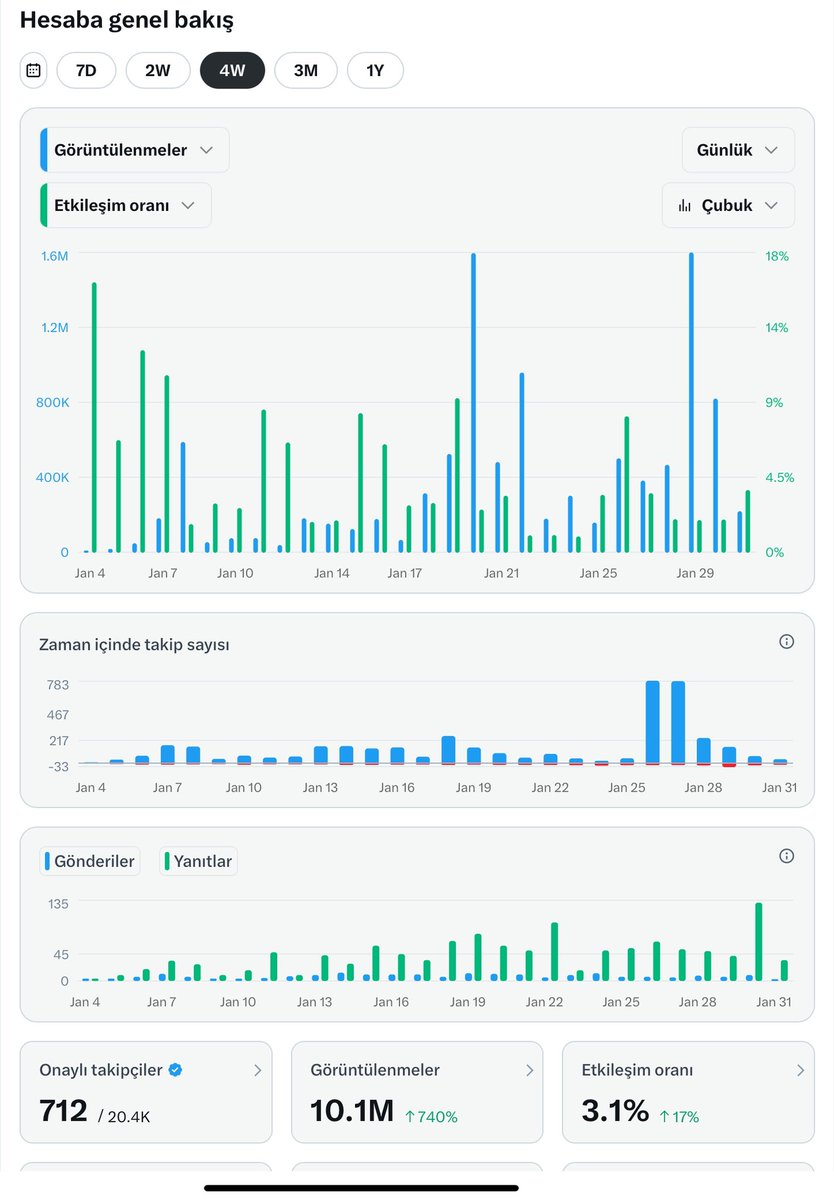
Task: Click the 18% right-axis label
Action: (777, 256)
